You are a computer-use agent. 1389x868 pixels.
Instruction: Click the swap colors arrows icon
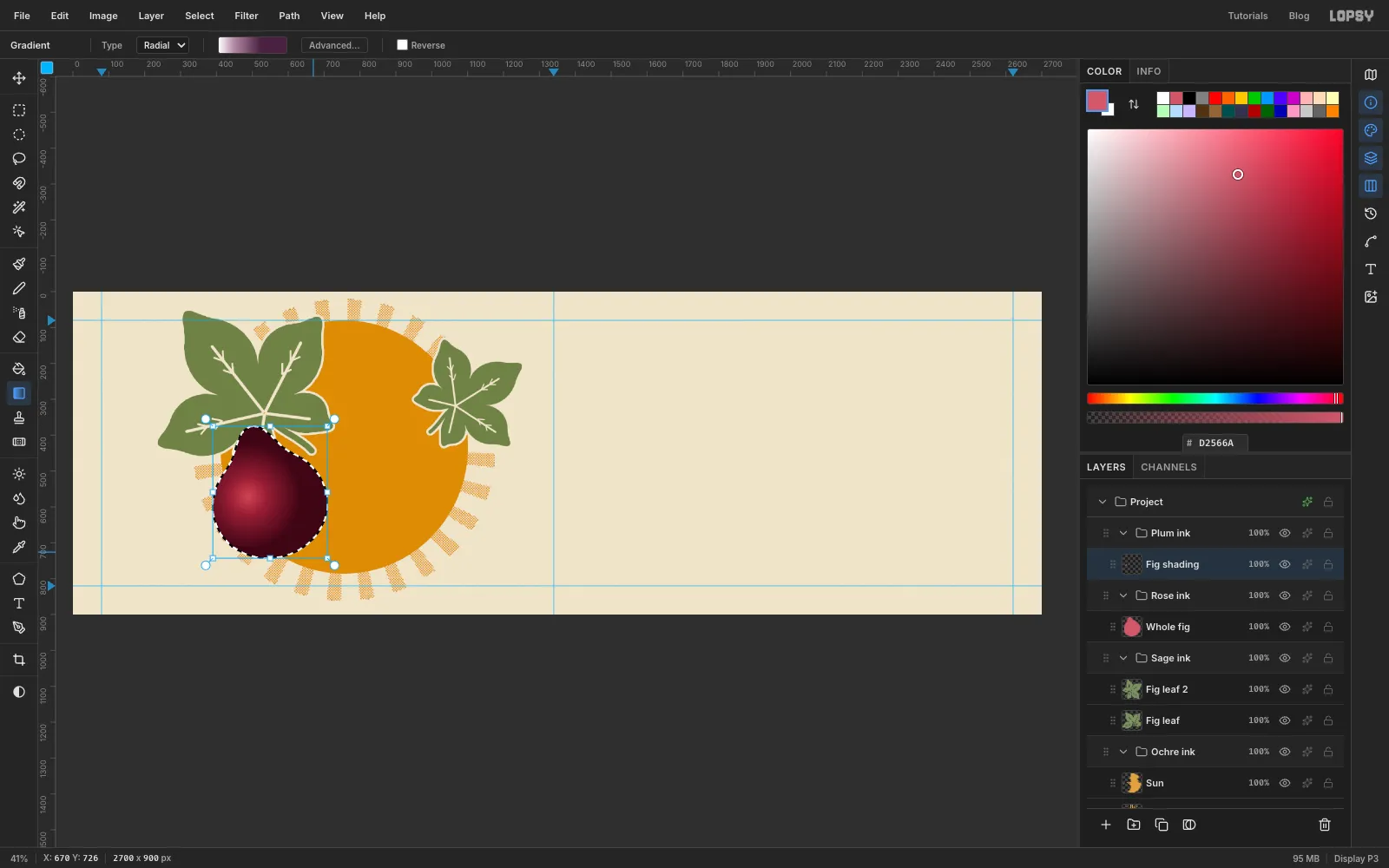click(1134, 104)
